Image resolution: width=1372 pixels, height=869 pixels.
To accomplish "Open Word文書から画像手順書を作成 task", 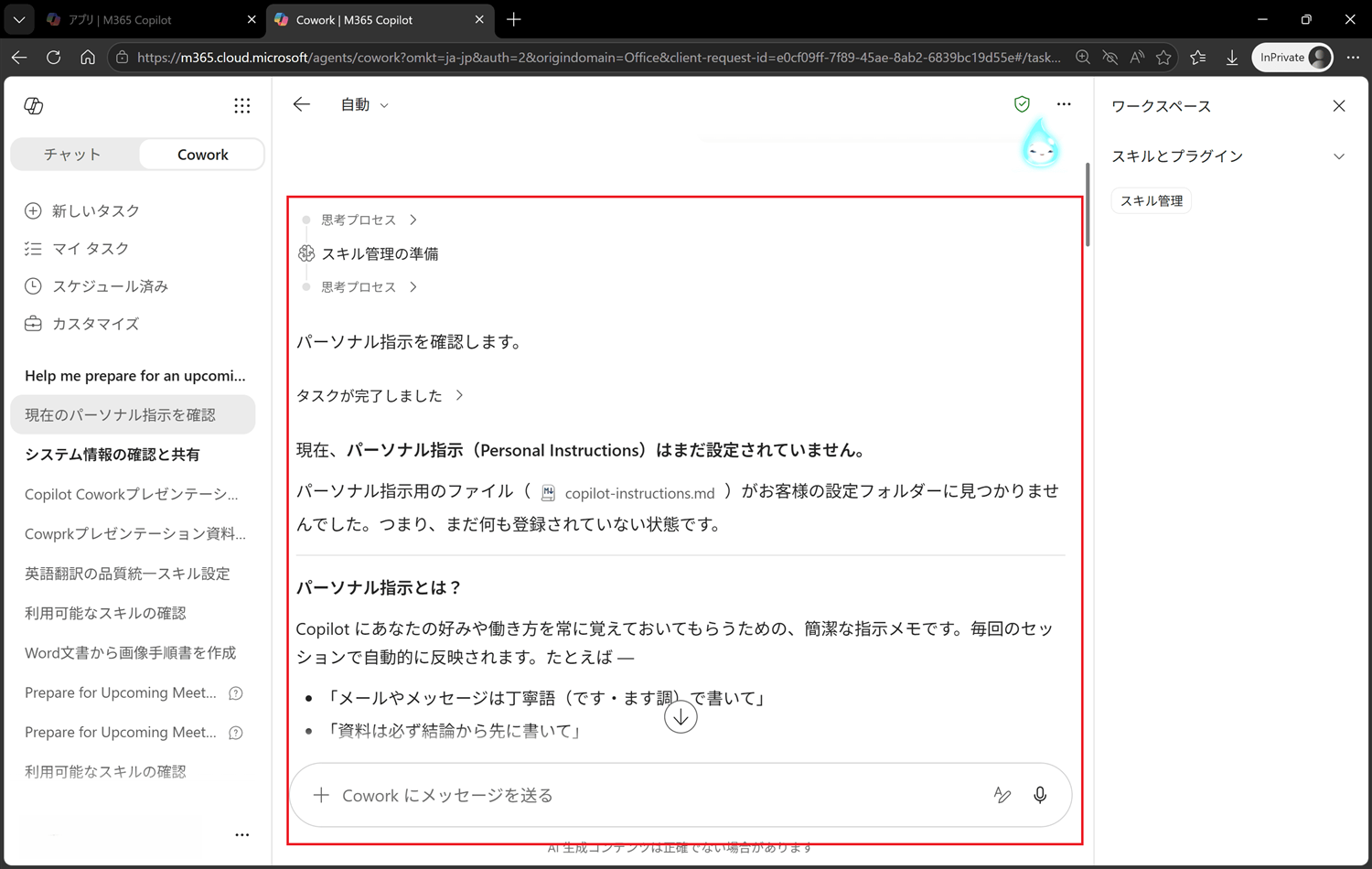I will pos(133,652).
